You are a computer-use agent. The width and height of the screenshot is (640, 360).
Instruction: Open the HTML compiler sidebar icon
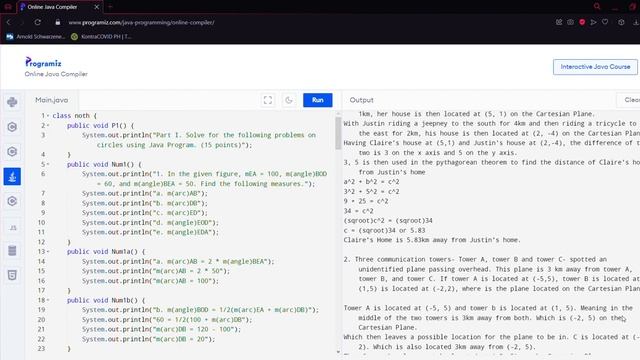pyautogui.click(x=12, y=275)
